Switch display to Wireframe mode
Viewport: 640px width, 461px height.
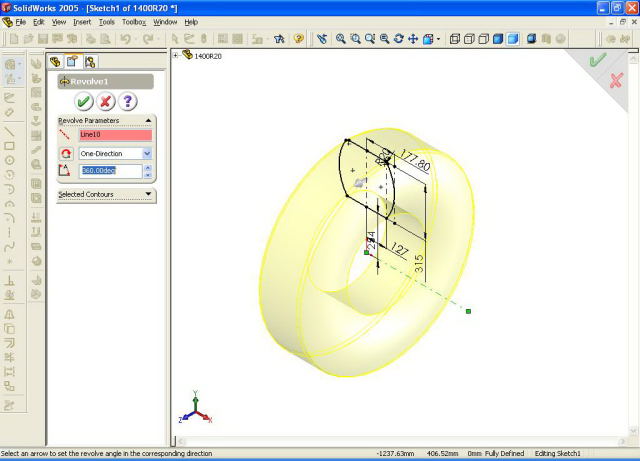point(455,39)
